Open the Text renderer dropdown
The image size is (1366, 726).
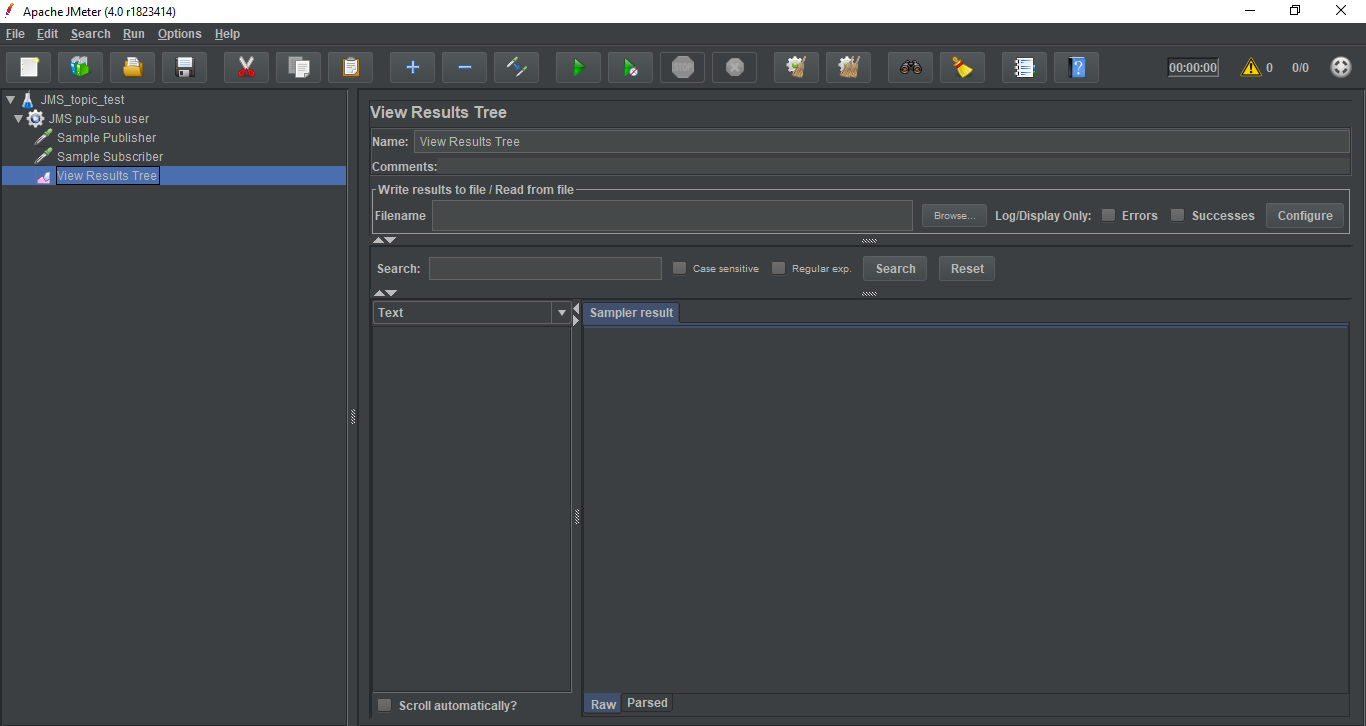pyautogui.click(x=561, y=313)
